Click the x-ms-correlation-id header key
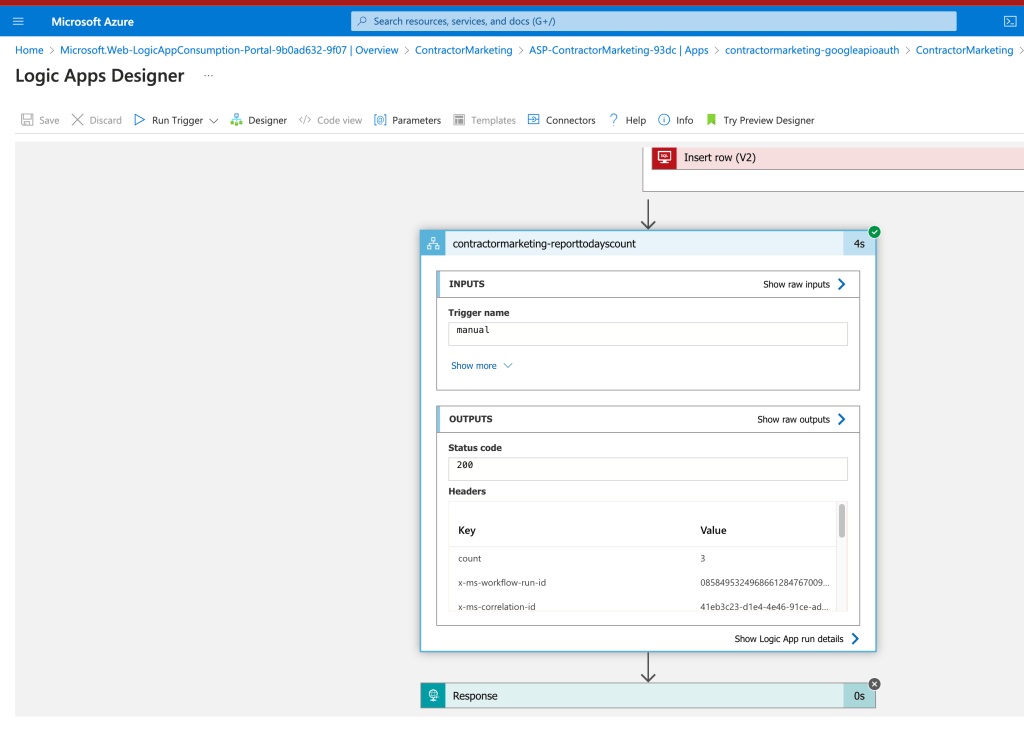 click(x=496, y=607)
